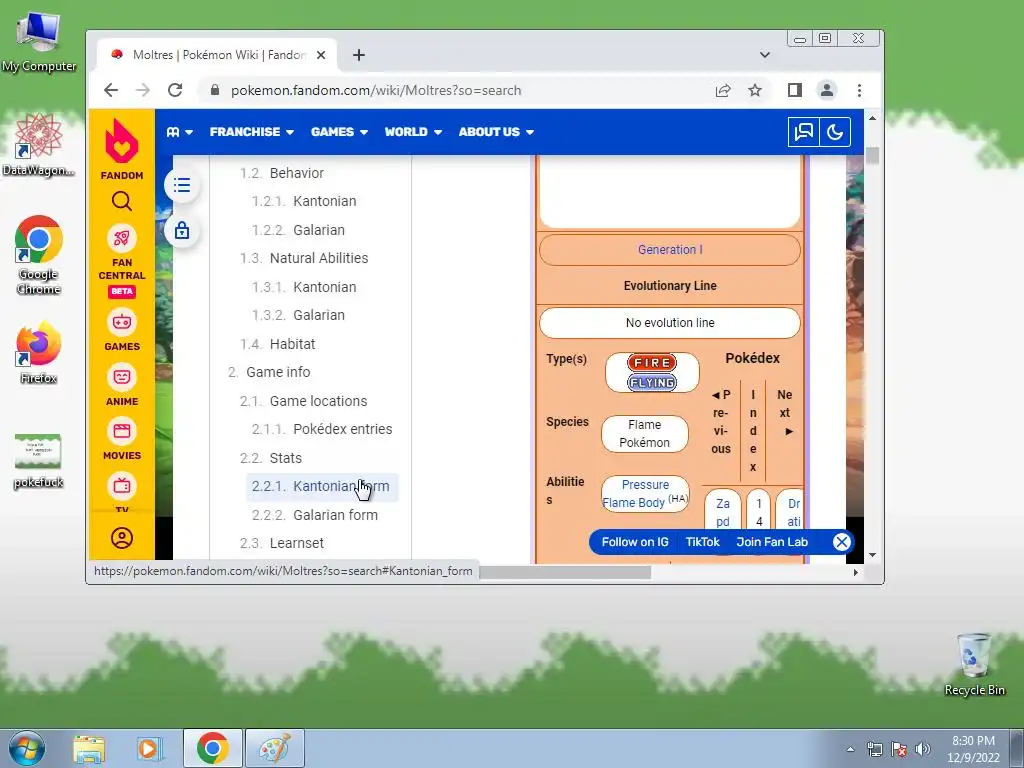Open the Flame Body ability link
Viewport: 1024px width, 768px height.
point(633,503)
